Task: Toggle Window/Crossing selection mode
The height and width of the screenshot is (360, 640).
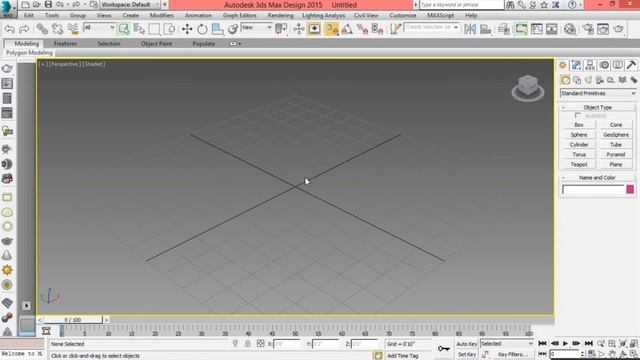Action: pyautogui.click(x=169, y=29)
